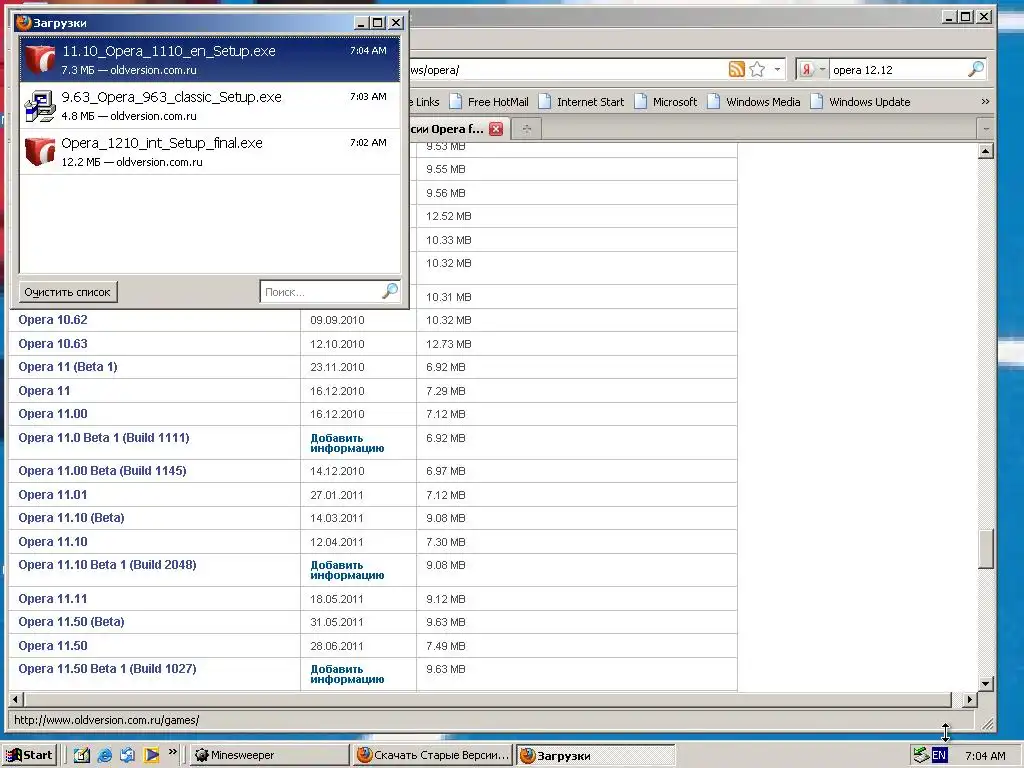1024x768 pixels.
Task: Click the vertical scrollbar up arrow
Action: 986,151
